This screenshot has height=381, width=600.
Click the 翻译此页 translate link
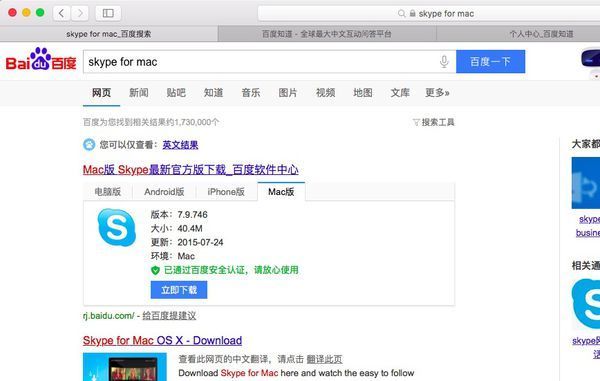pyautogui.click(x=324, y=359)
